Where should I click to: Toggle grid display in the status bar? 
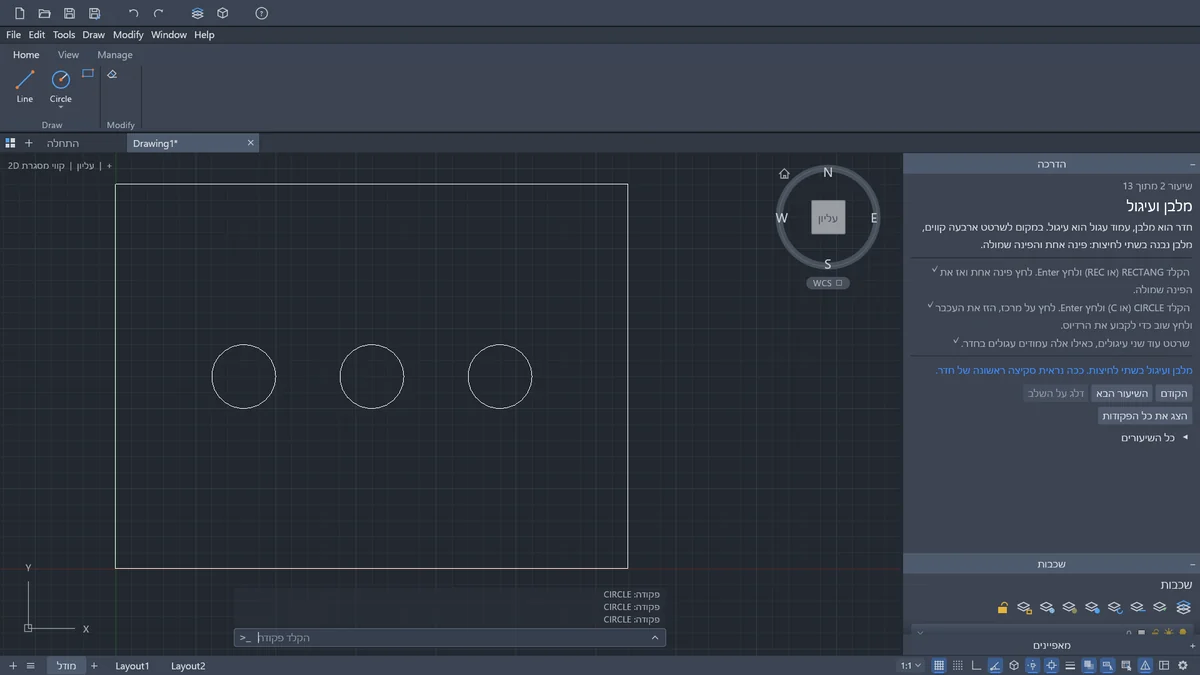(x=939, y=666)
